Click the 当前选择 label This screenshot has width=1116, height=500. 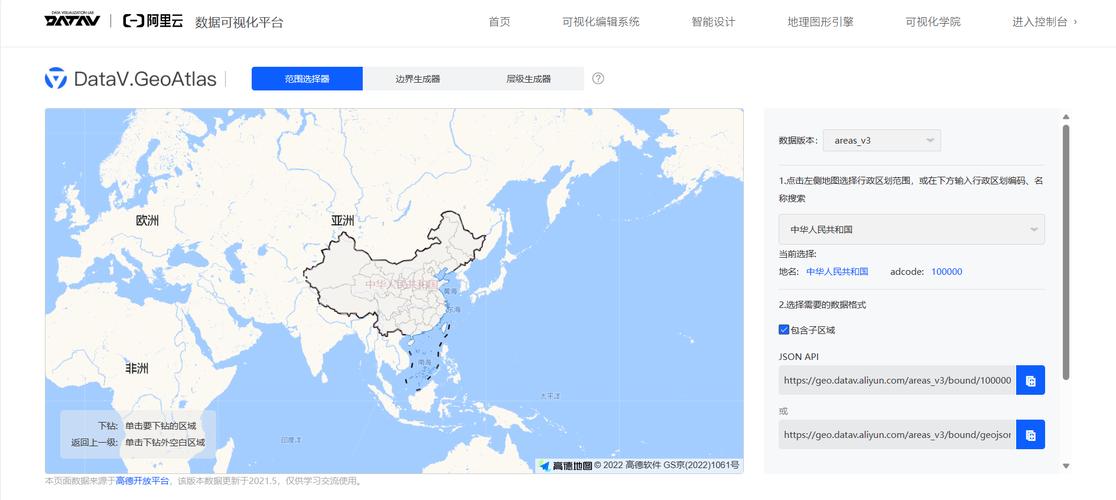click(798, 254)
